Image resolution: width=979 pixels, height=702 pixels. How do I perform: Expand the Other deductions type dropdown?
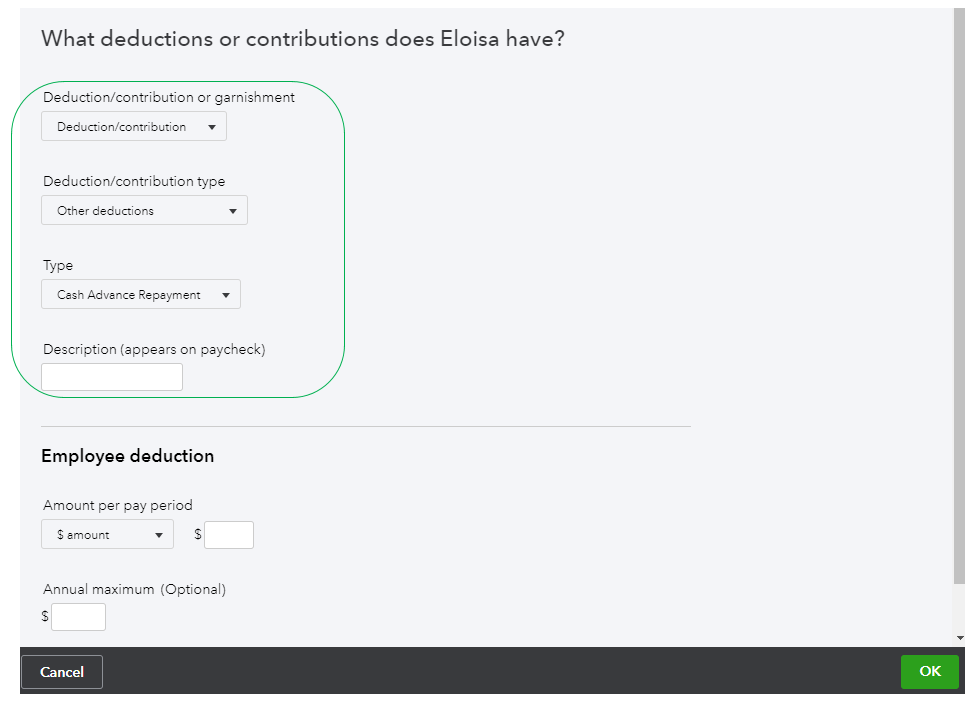tap(144, 211)
